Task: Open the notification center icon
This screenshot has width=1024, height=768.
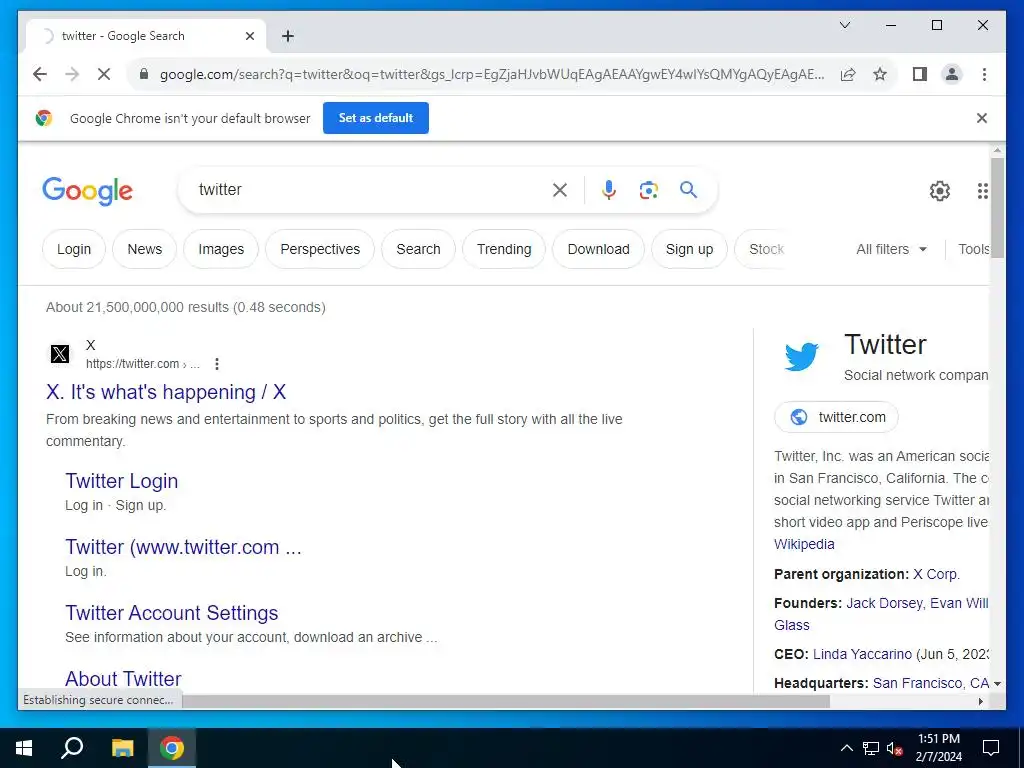Action: [x=991, y=748]
